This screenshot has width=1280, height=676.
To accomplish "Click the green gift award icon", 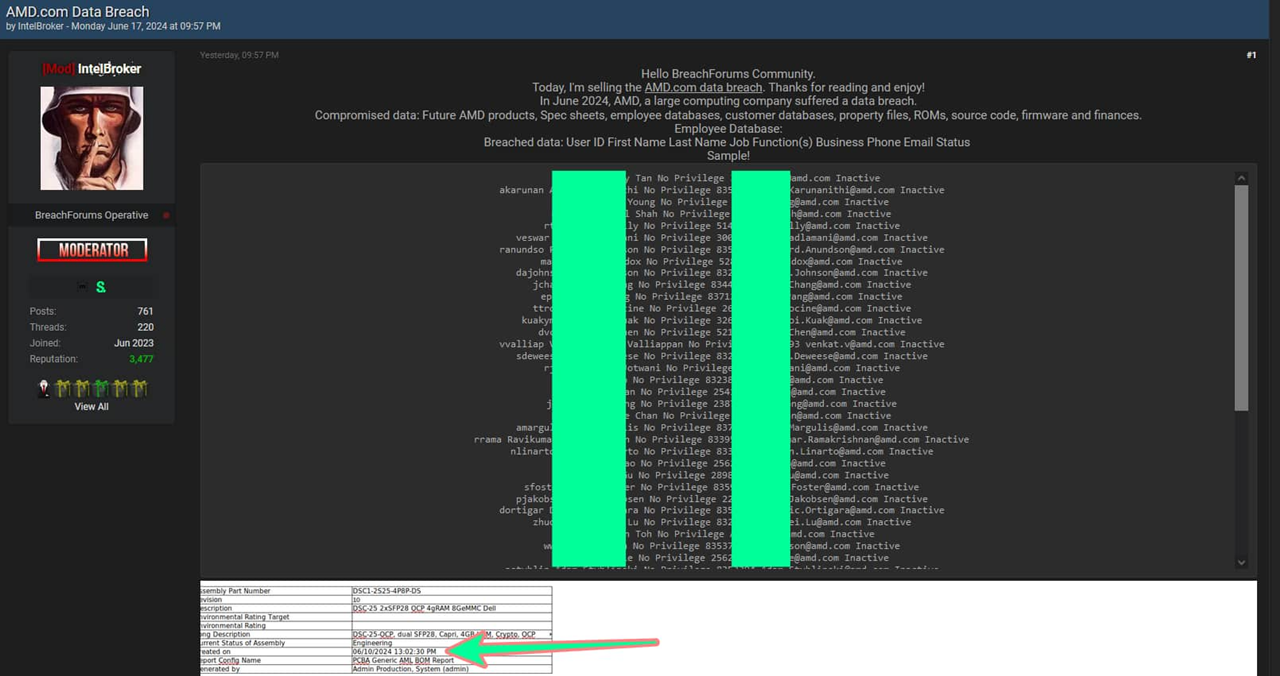I will pos(100,389).
